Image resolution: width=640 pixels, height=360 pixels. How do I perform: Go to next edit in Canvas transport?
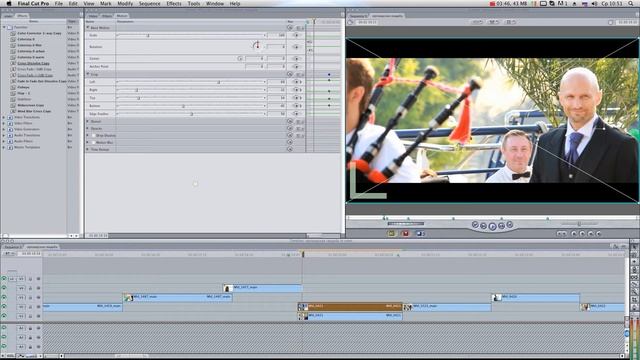(x=510, y=224)
